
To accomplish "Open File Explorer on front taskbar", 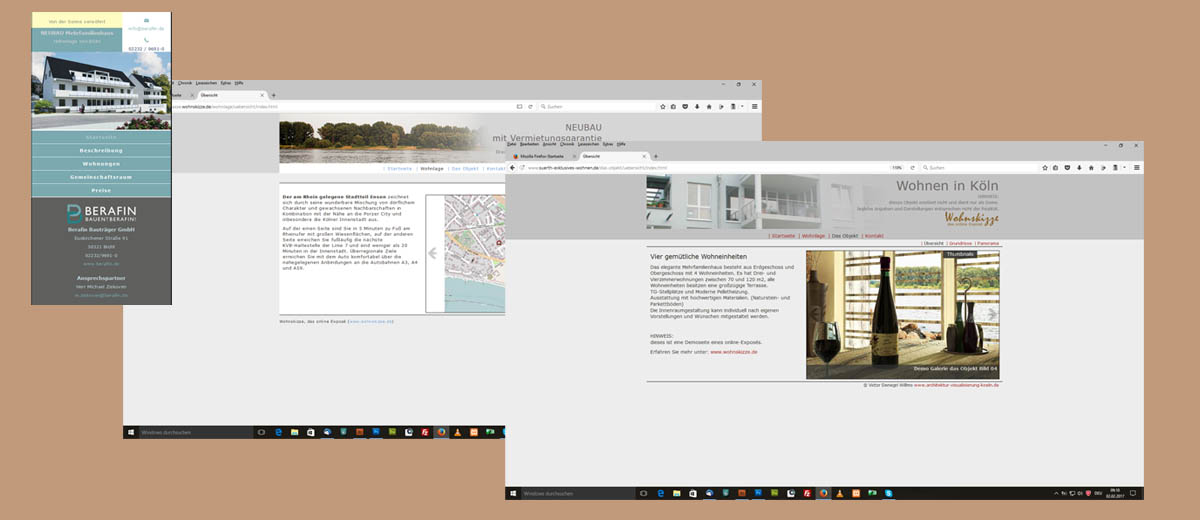I will coord(676,493).
